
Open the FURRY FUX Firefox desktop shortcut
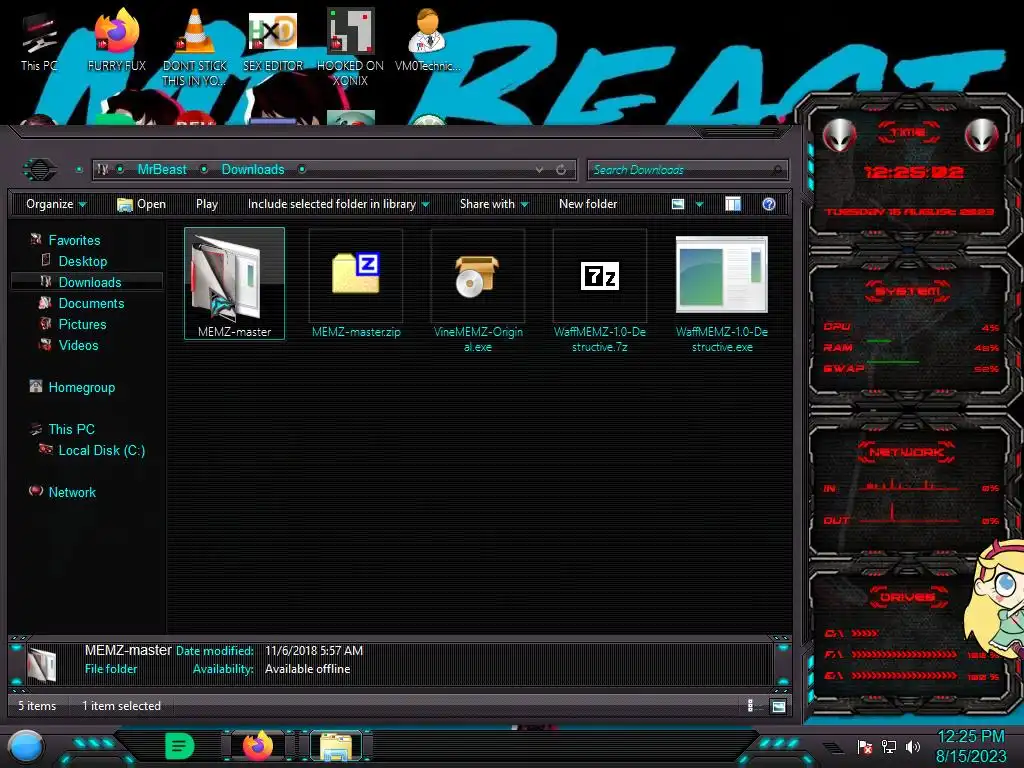[x=116, y=40]
